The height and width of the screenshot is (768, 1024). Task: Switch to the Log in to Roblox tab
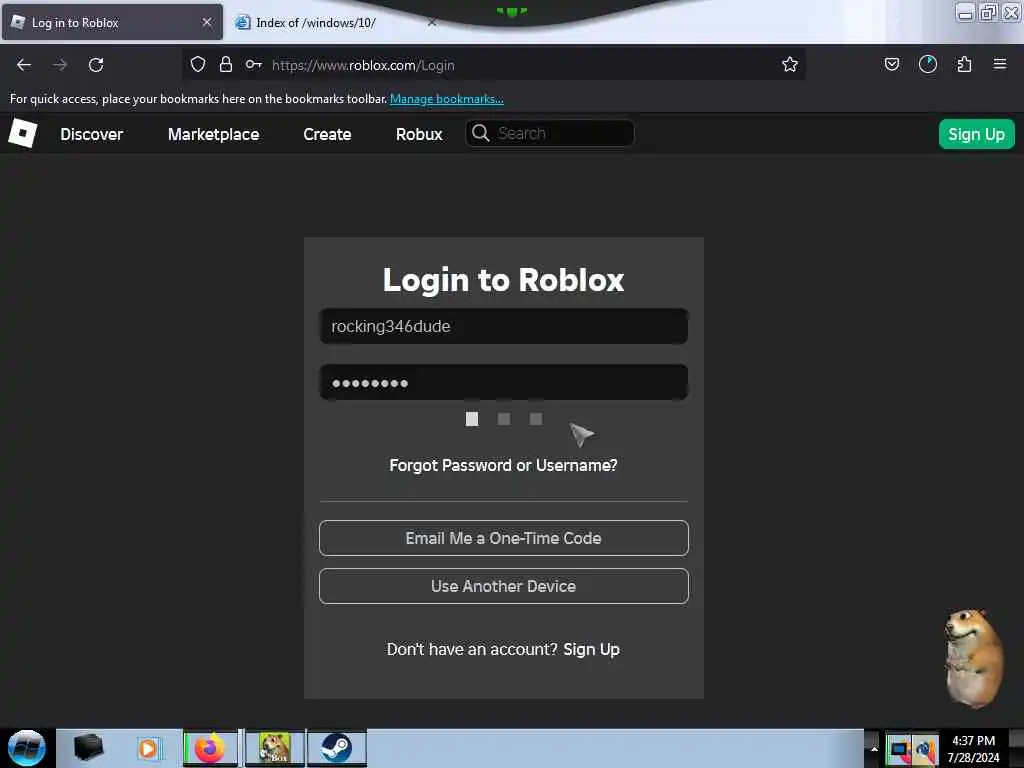[112, 22]
